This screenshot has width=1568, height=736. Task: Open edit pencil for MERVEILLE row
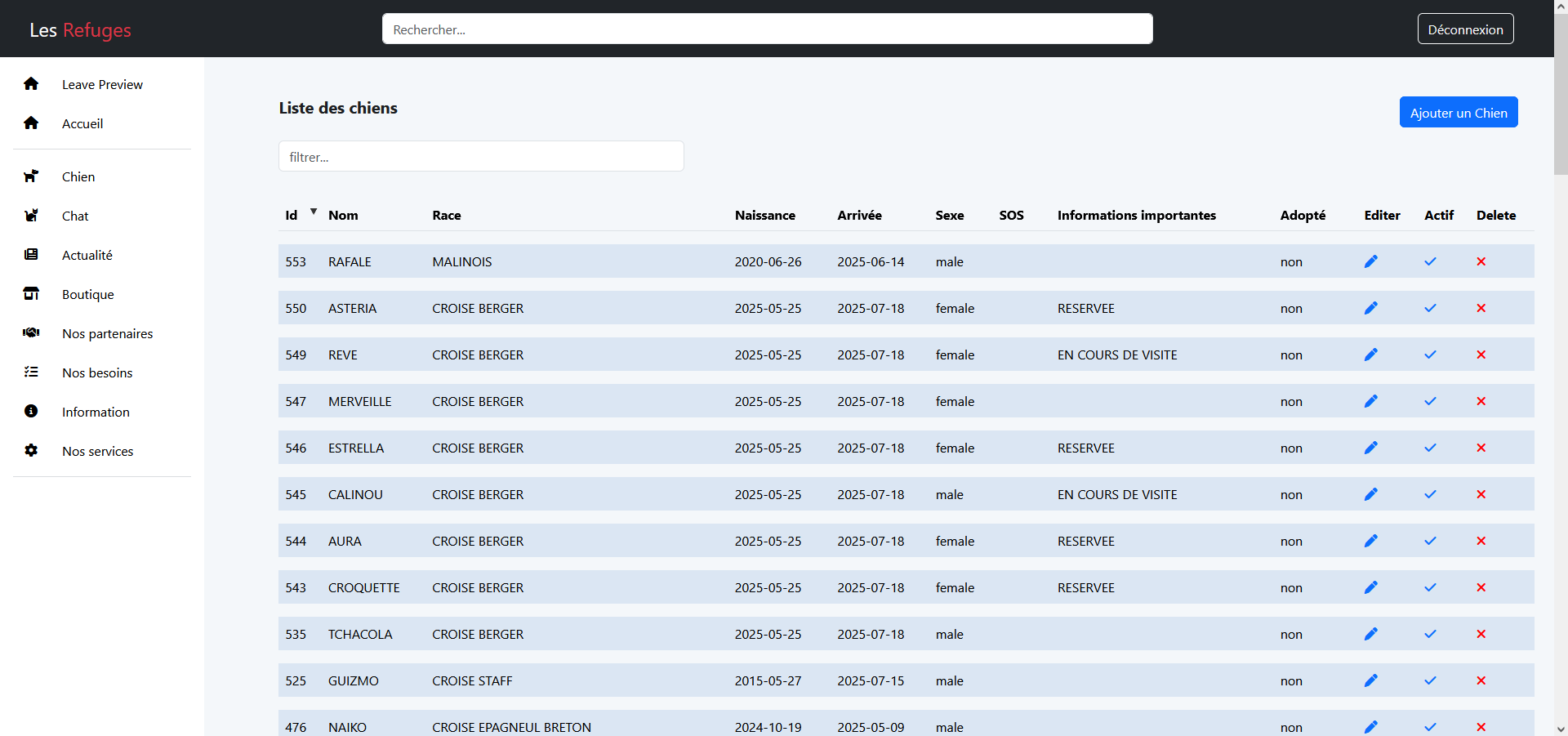point(1370,401)
